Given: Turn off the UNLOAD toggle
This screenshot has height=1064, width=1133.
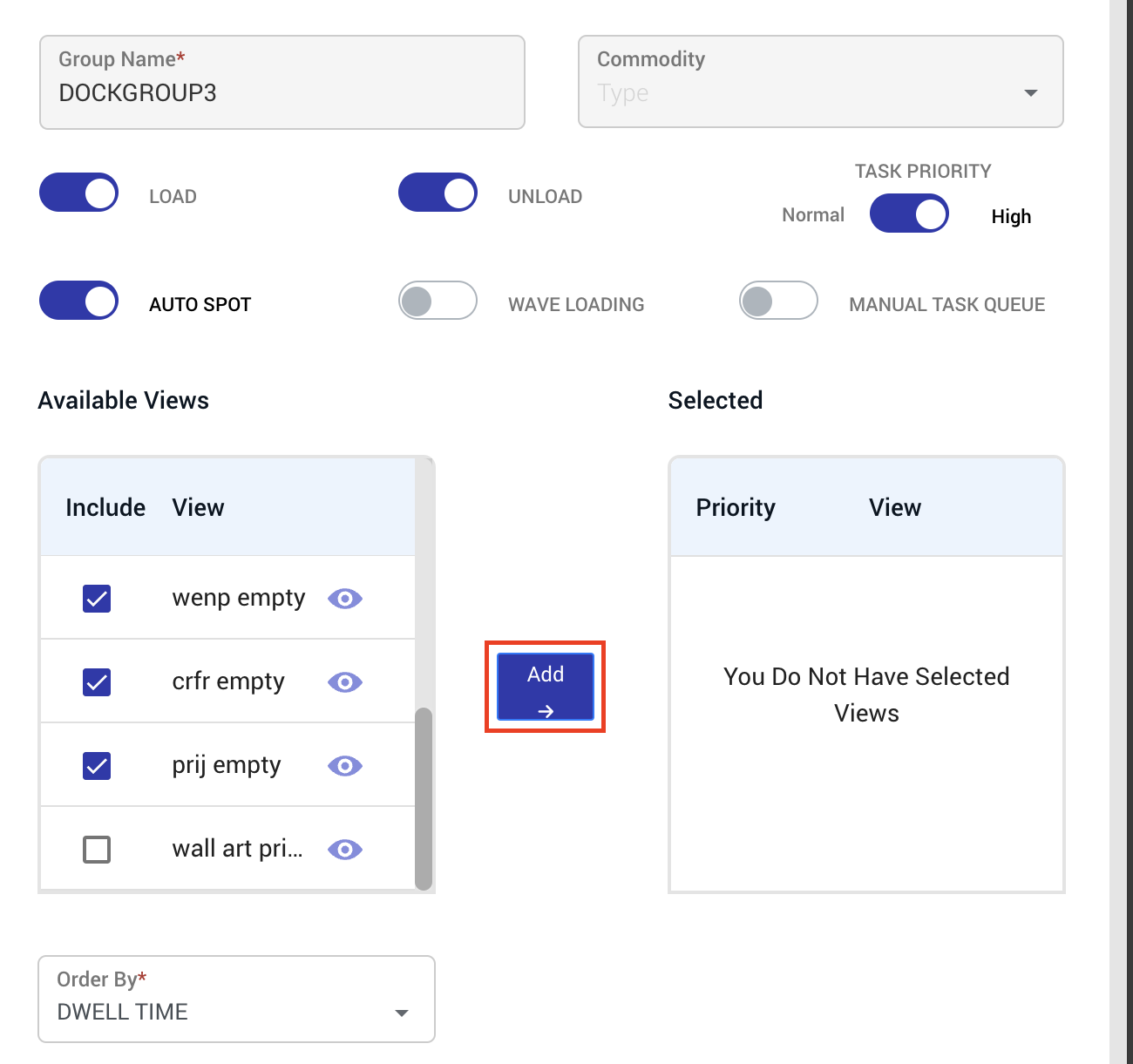Looking at the screenshot, I should tap(438, 193).
